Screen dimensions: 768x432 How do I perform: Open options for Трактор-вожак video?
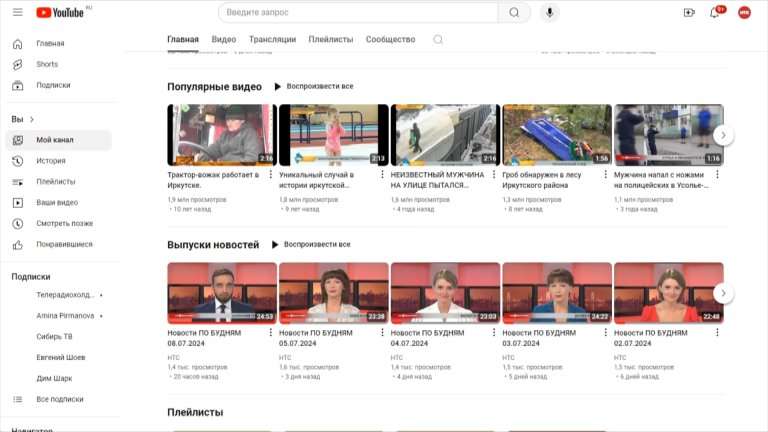tap(270, 174)
